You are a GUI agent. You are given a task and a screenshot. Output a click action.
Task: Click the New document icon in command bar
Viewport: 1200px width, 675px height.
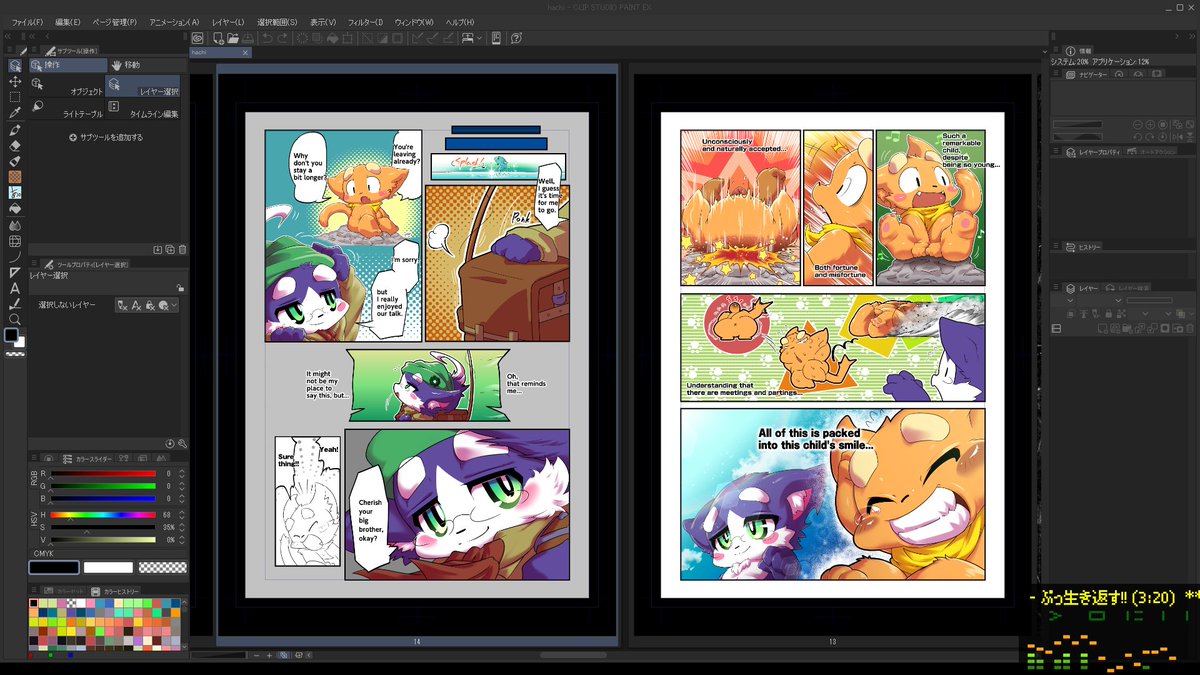pos(218,38)
